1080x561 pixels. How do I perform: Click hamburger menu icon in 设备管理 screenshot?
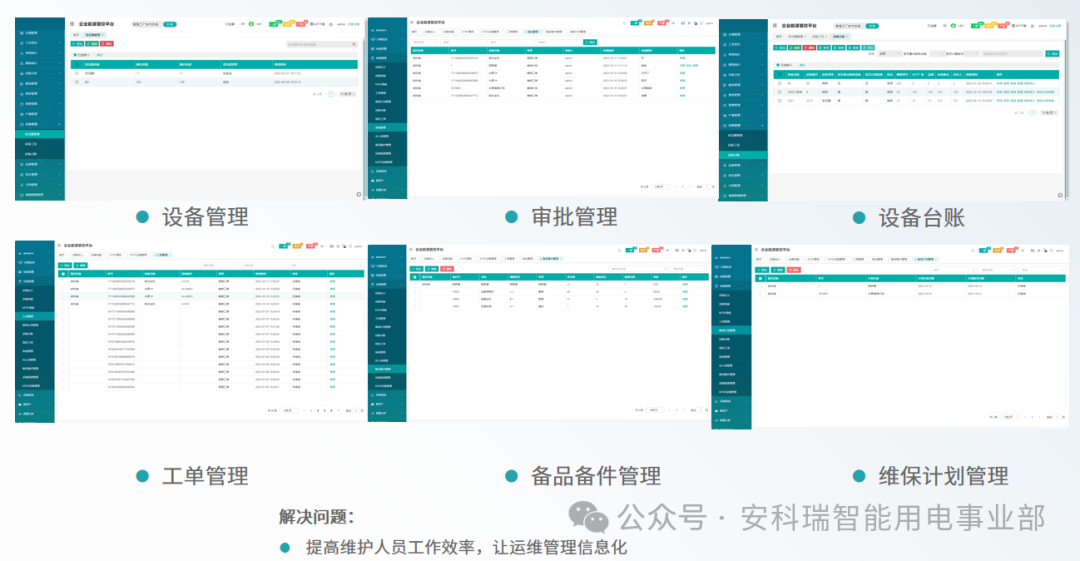(72, 24)
